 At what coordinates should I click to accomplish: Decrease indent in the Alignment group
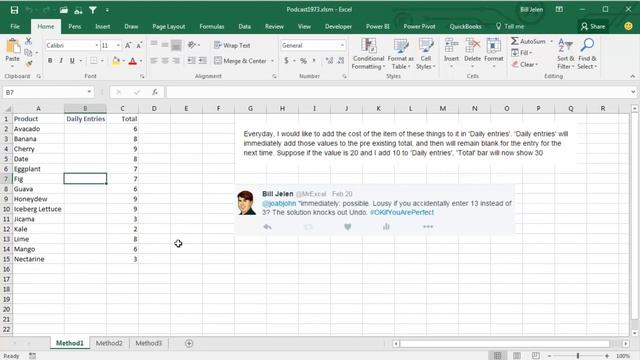coord(191,61)
